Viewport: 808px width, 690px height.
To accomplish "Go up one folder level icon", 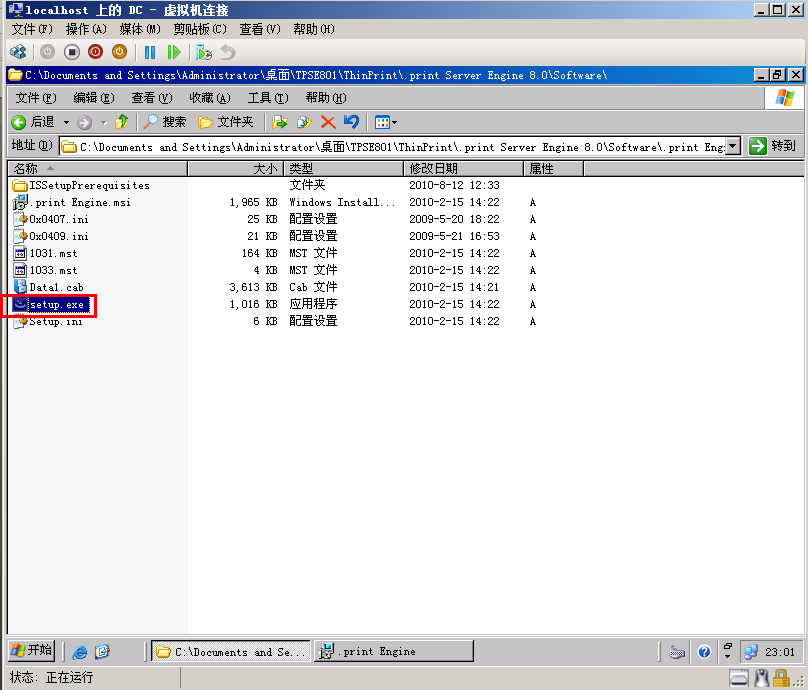I will coord(122,122).
